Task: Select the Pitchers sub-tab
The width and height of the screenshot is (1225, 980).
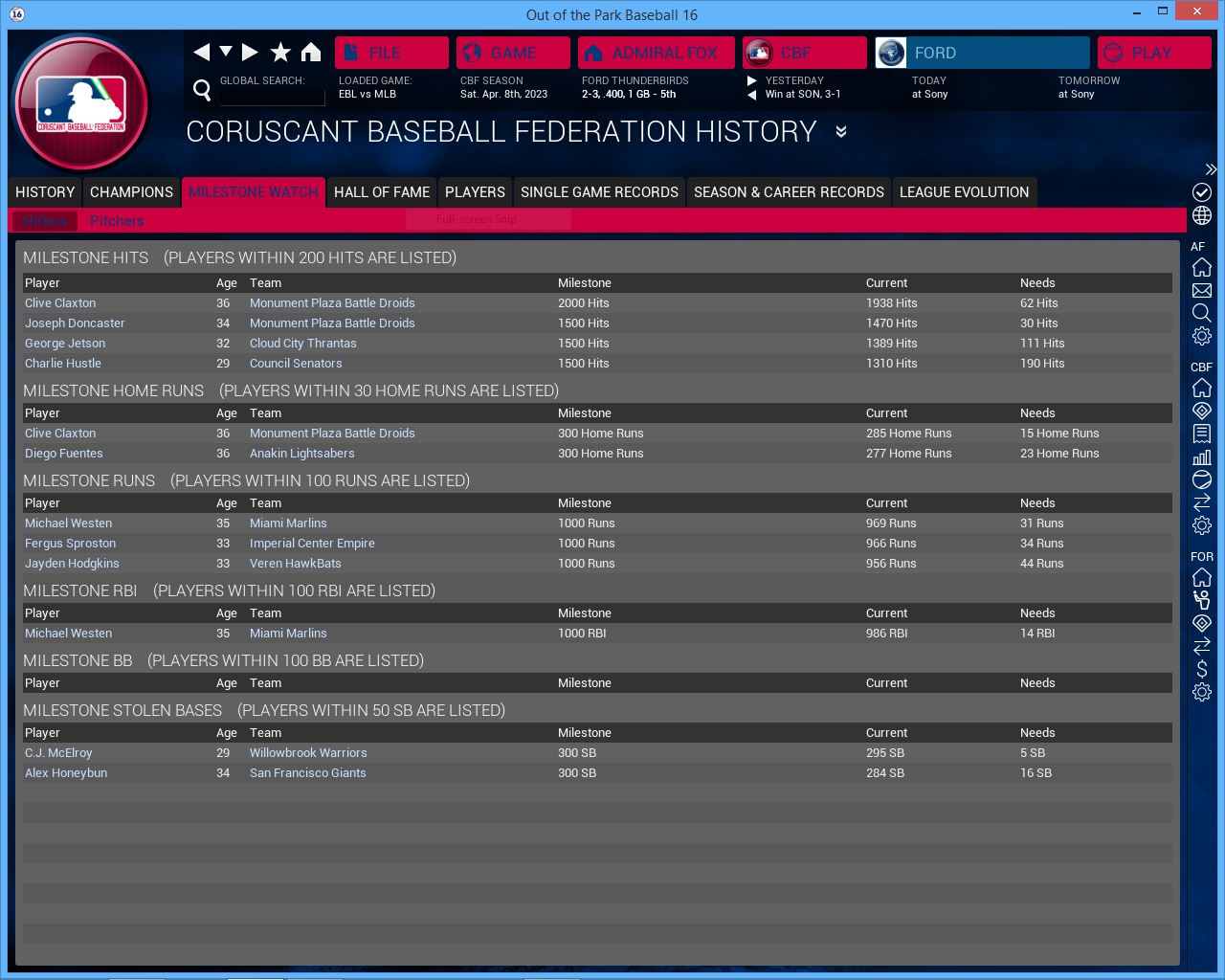Action: click(117, 221)
